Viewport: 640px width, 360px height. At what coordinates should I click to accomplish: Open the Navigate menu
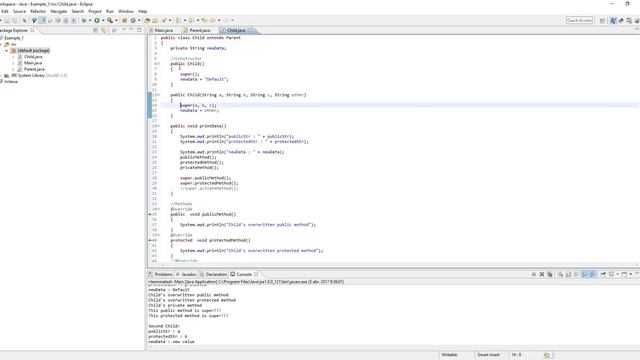click(x=59, y=11)
